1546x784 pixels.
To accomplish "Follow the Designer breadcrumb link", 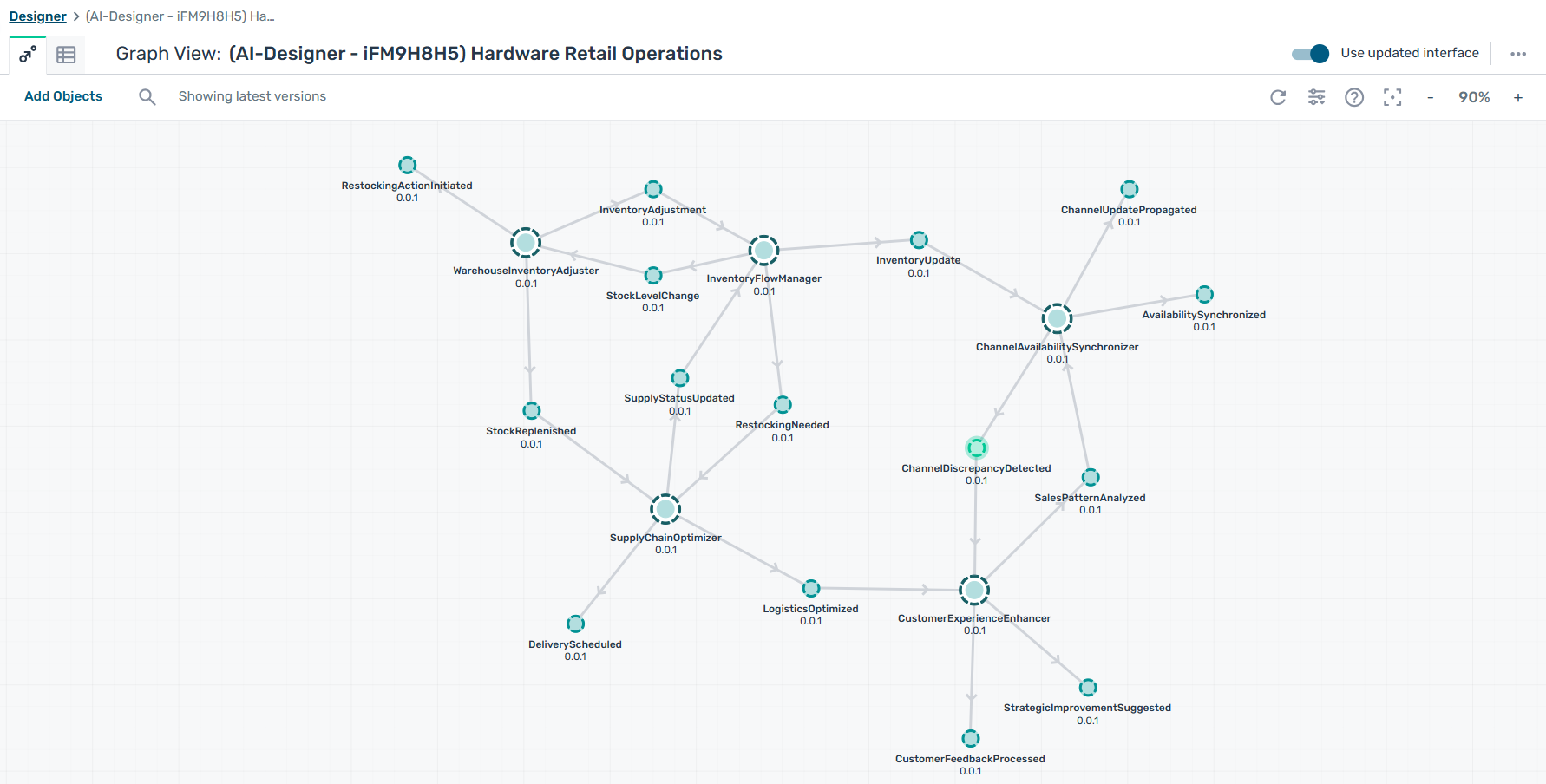I will (37, 16).
